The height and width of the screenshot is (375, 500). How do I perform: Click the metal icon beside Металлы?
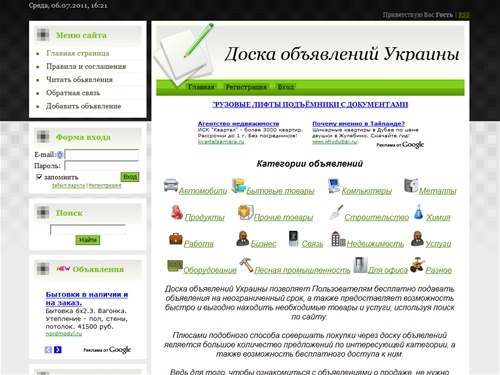click(411, 185)
